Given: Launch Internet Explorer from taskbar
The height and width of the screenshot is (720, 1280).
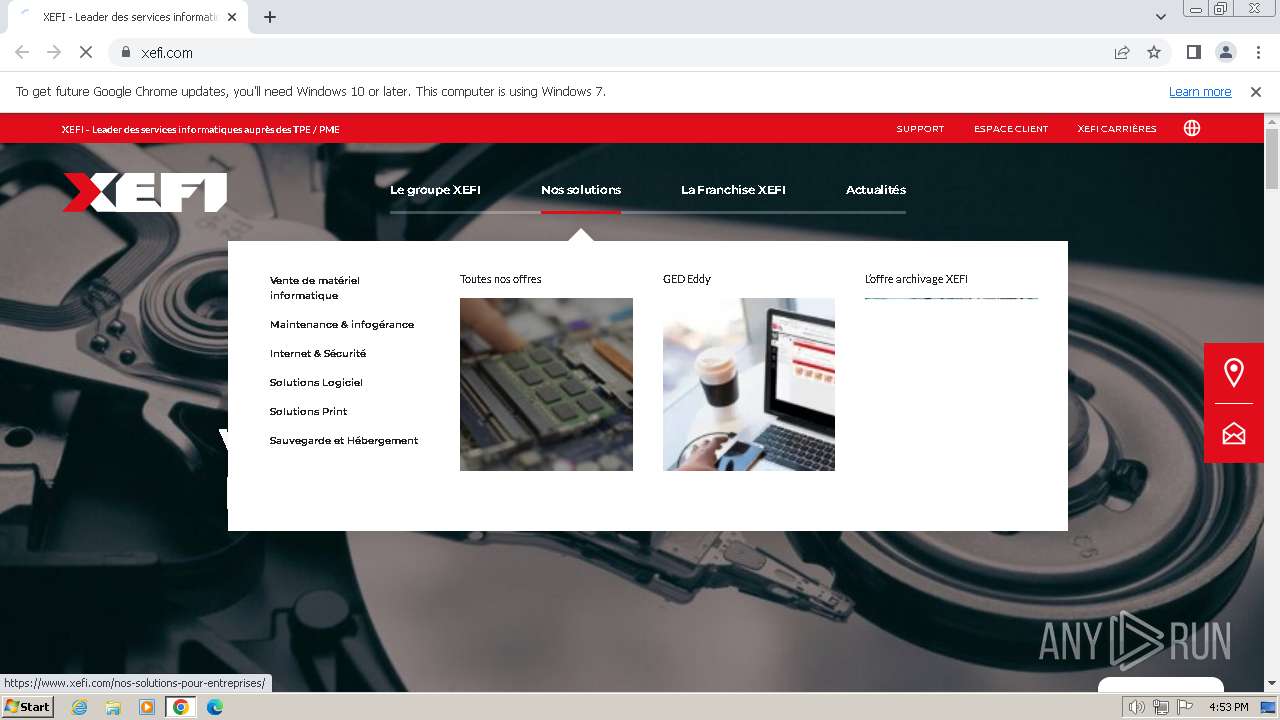Looking at the screenshot, I should pyautogui.click(x=80, y=707).
